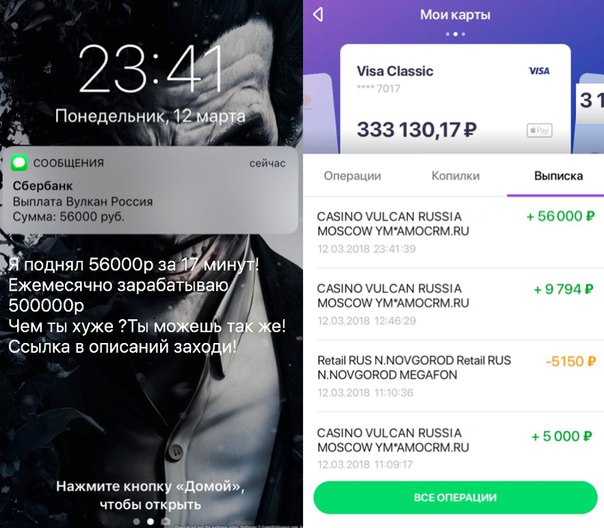The image size is (604, 528).
Task: Tap the VISA logo on the card
Action: point(539,71)
